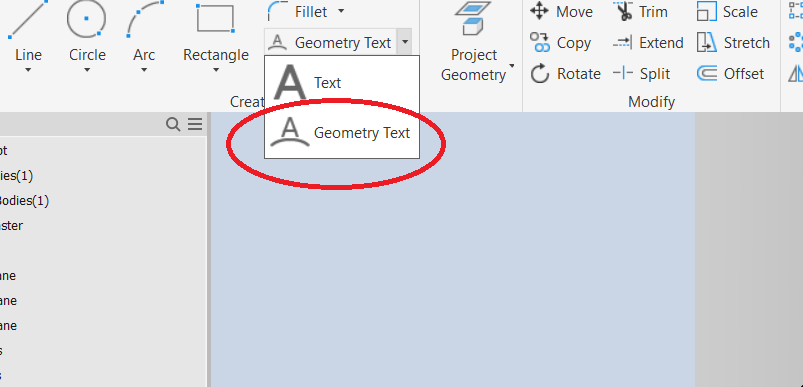
Task: Expand the Project Geometry dropdown arrow
Action: (512, 66)
